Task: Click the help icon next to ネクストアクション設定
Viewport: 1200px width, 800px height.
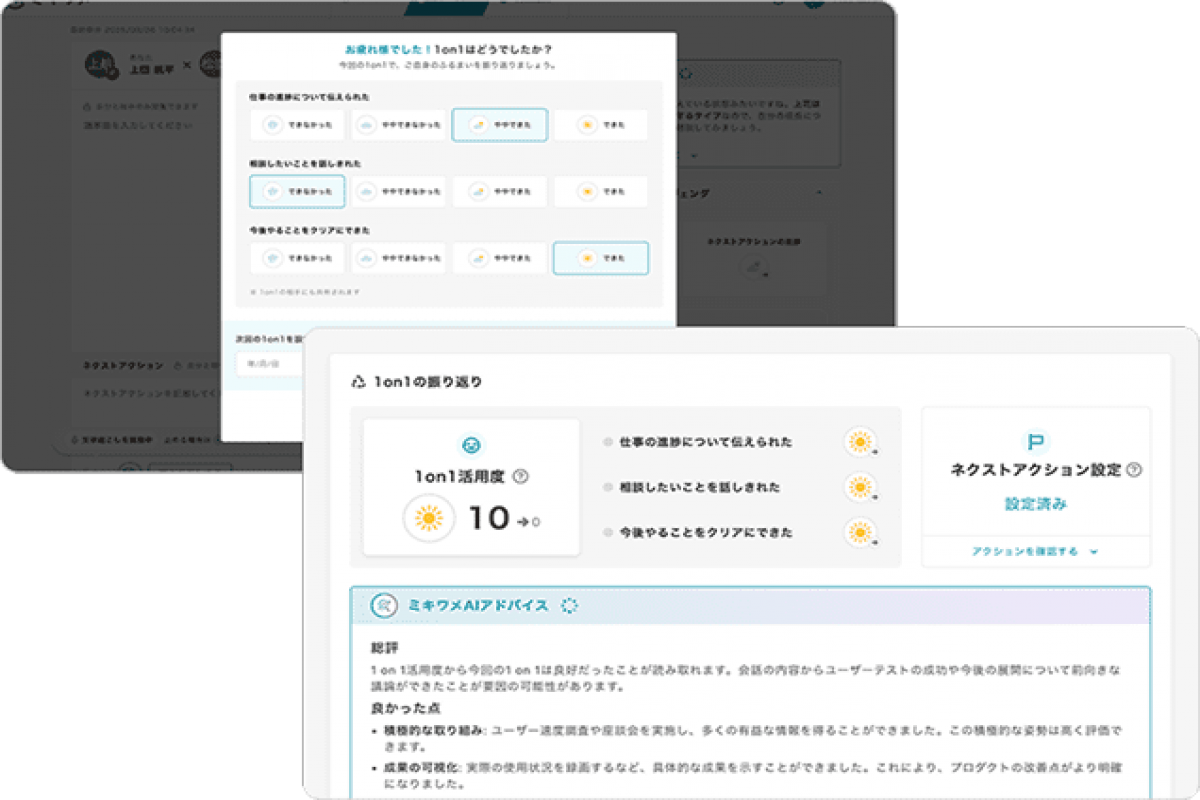Action: (1134, 470)
